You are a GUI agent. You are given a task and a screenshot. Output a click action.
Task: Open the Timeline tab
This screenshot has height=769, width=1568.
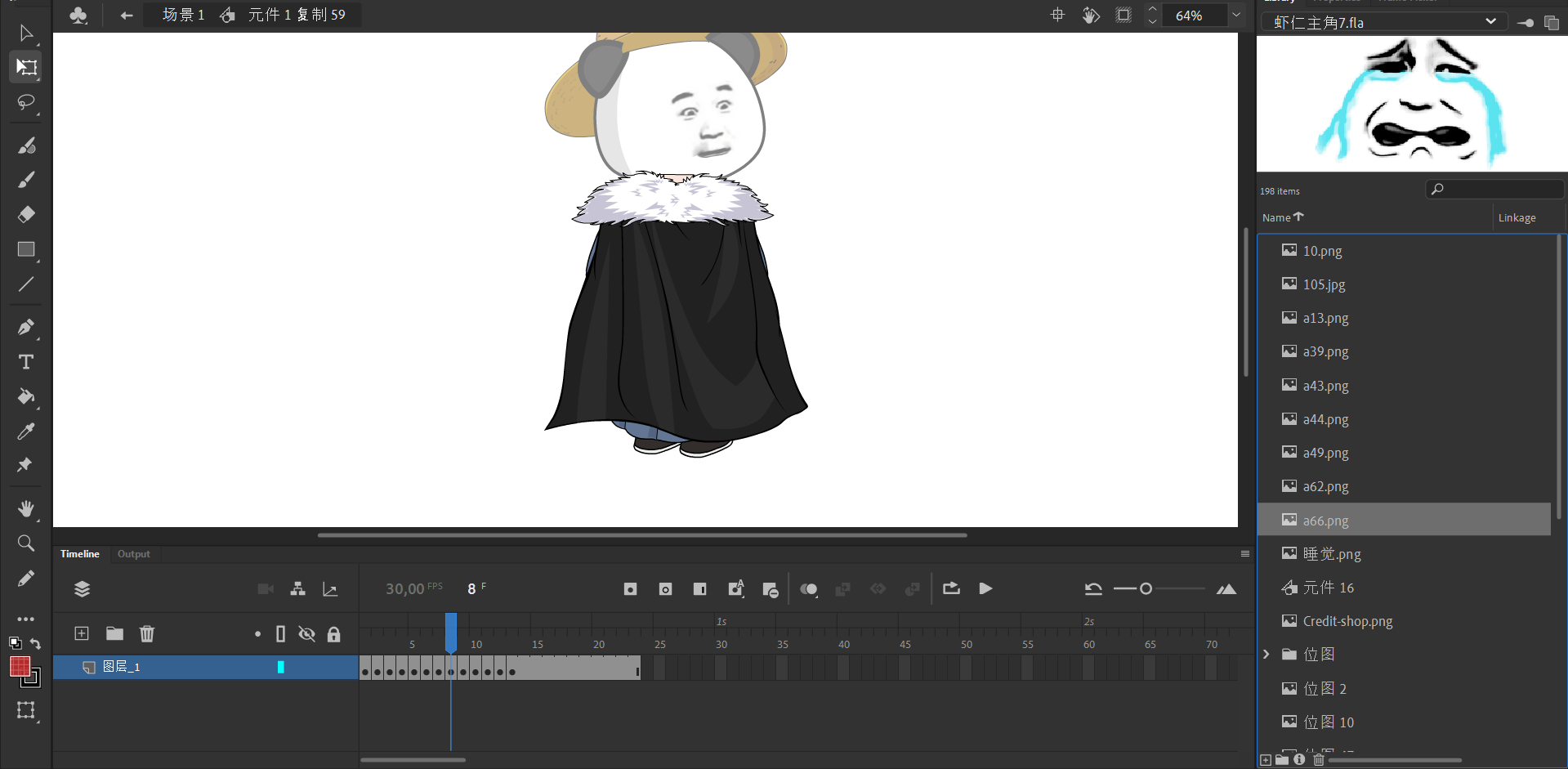point(79,554)
